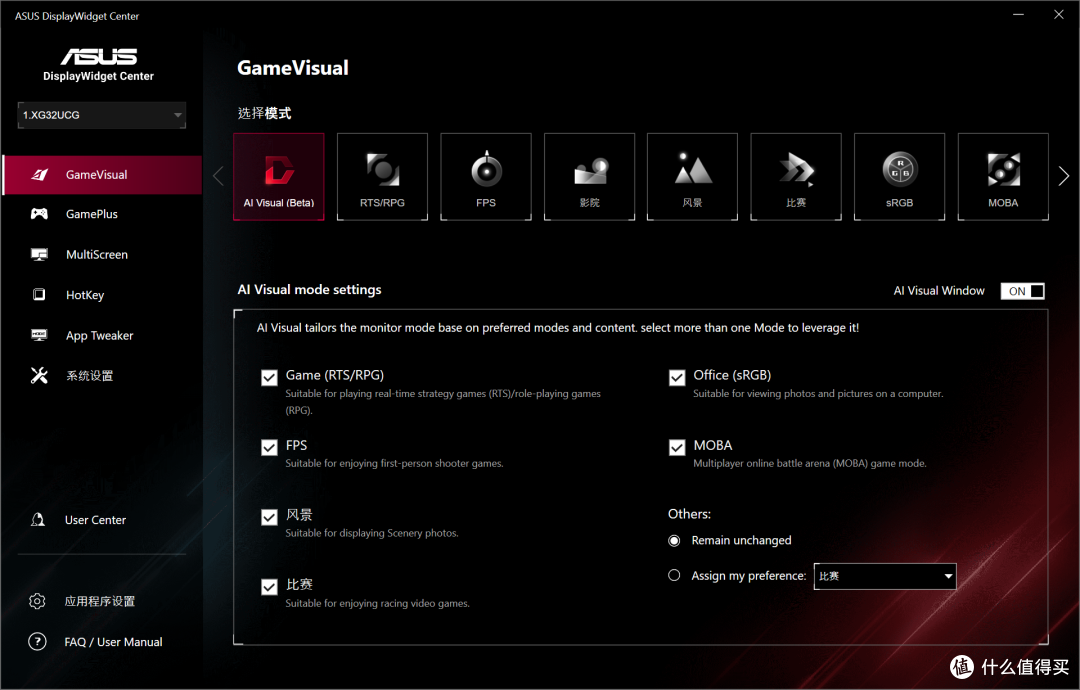Show more modes with right arrow
The width and height of the screenshot is (1080, 690).
click(1063, 176)
